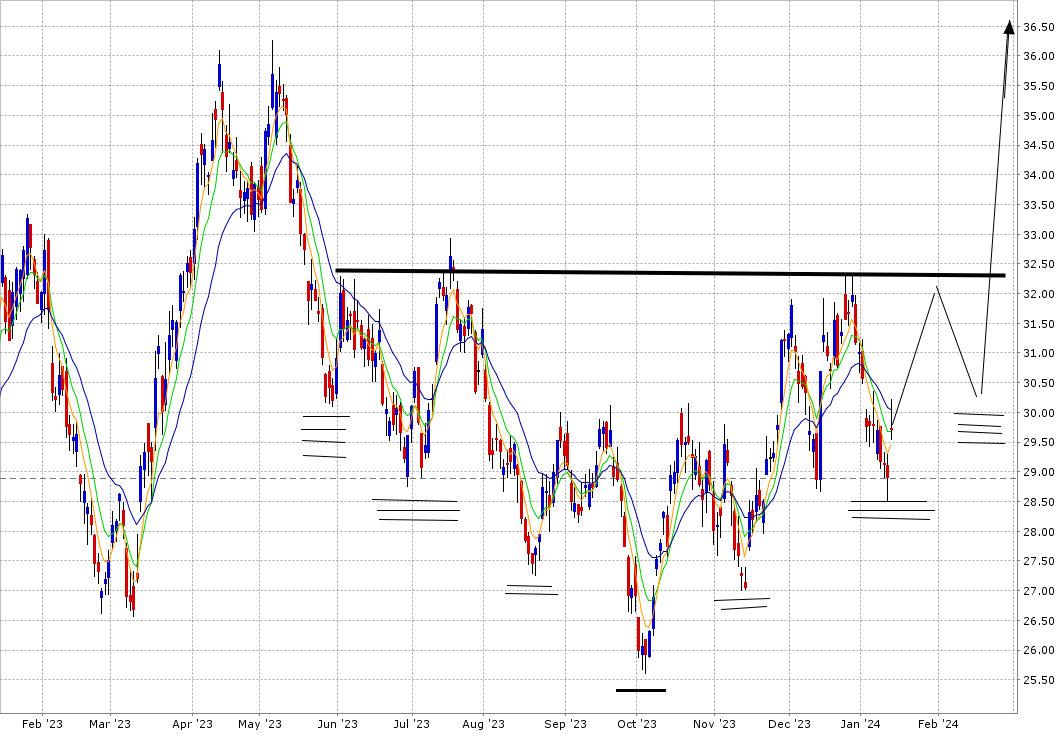The height and width of the screenshot is (738, 1063).
Task: Click 30.50 on the price scale
Action: click(x=1039, y=383)
